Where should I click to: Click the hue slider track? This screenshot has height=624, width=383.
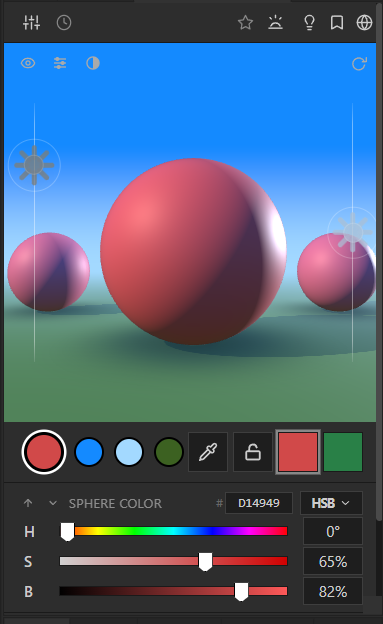(x=174, y=531)
